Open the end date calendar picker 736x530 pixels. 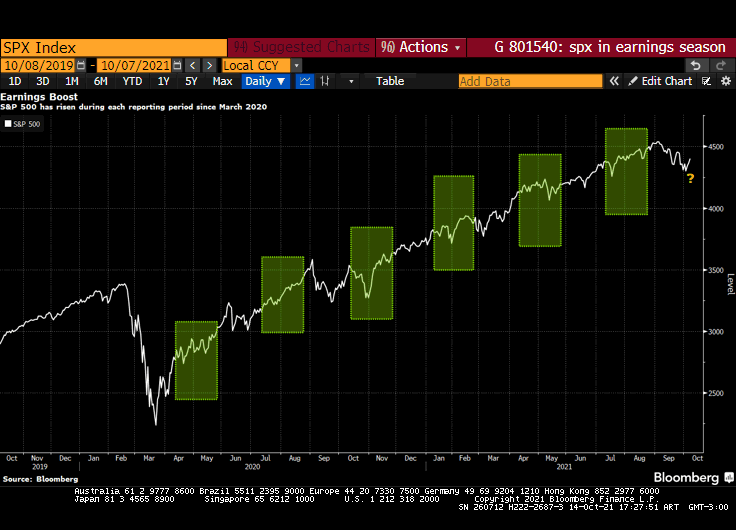tap(177, 65)
